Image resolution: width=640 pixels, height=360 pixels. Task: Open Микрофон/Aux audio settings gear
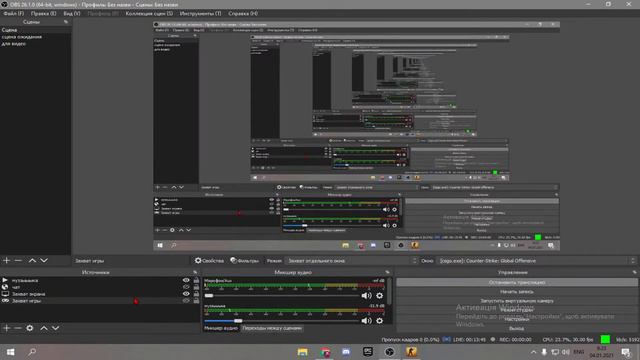(x=380, y=296)
